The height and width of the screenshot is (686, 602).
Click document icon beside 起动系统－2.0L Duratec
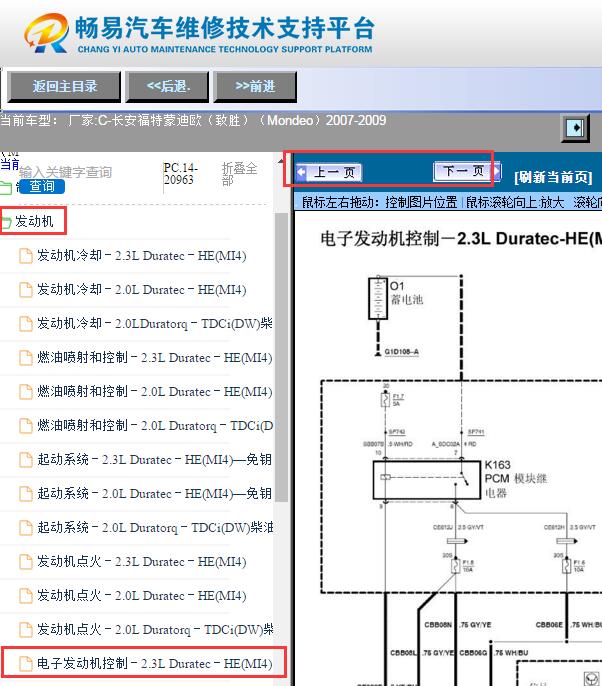tap(26, 494)
